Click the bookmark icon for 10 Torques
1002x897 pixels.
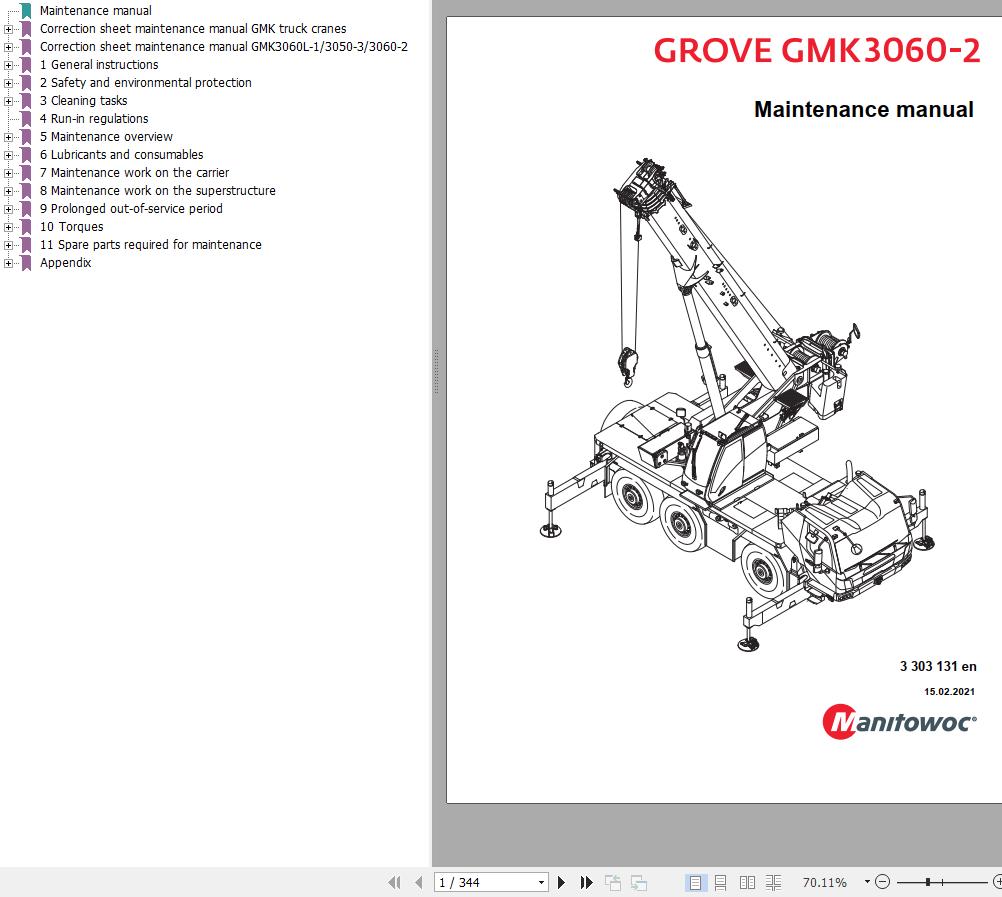pyautogui.click(x=26, y=227)
